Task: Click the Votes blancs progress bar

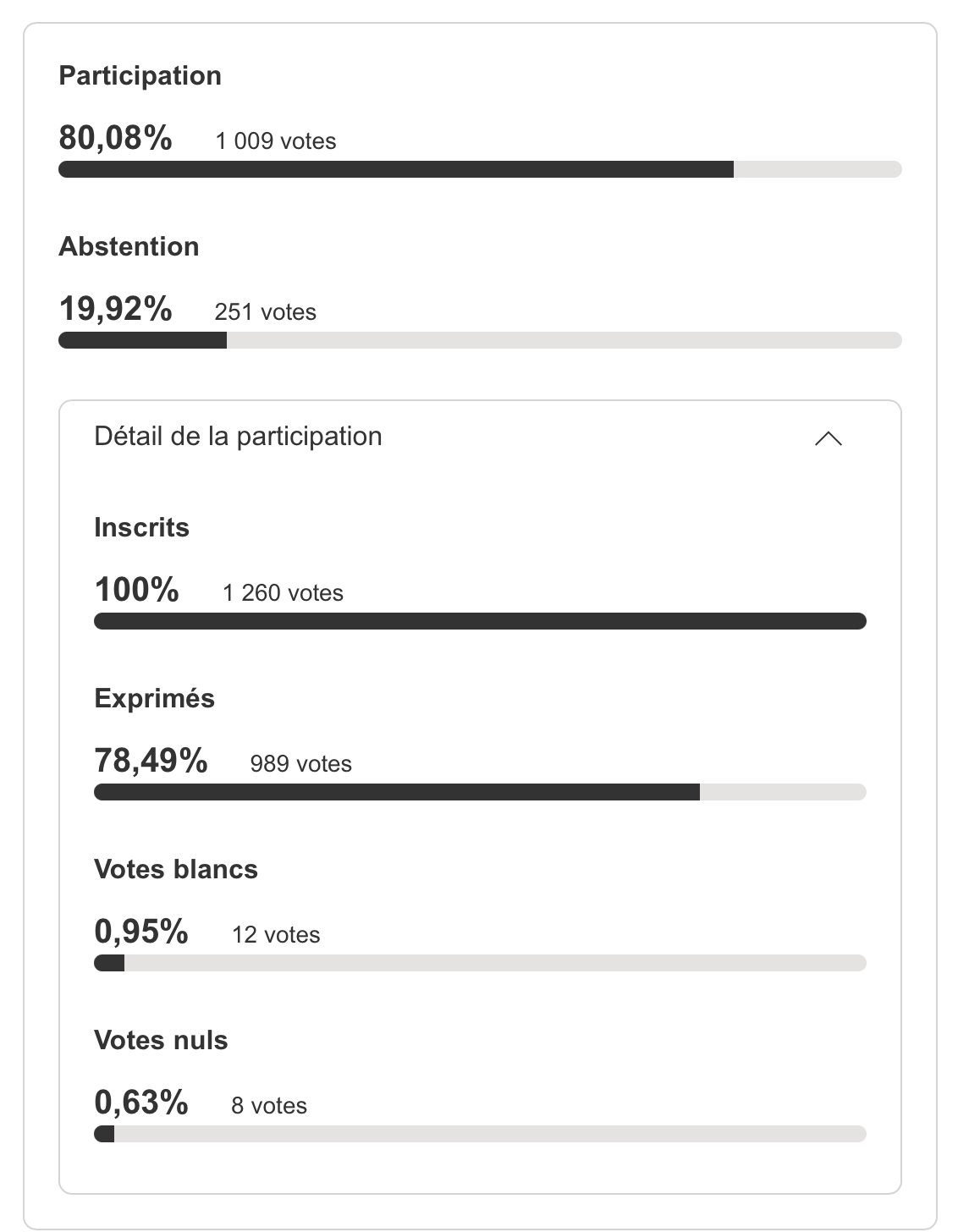Action: [480, 963]
